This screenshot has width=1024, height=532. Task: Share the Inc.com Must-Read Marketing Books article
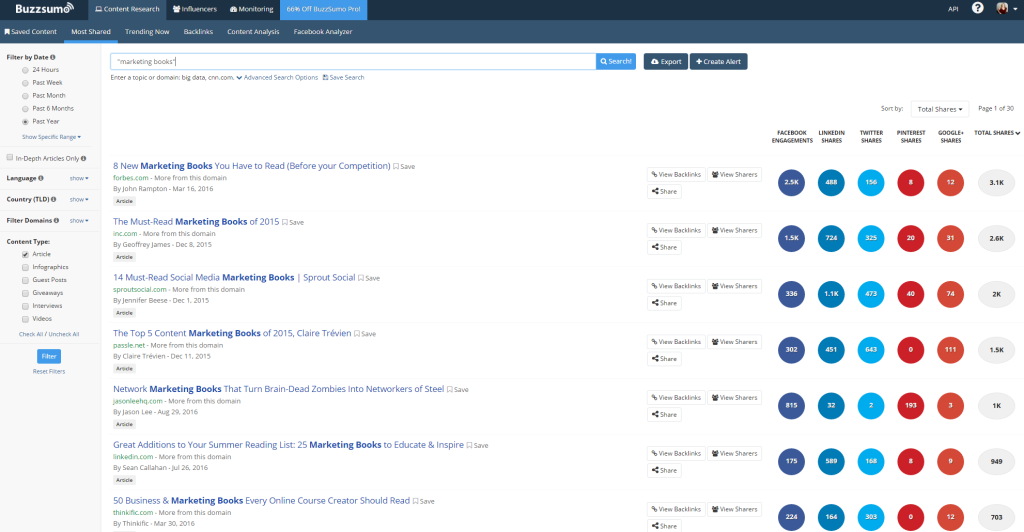pos(664,247)
